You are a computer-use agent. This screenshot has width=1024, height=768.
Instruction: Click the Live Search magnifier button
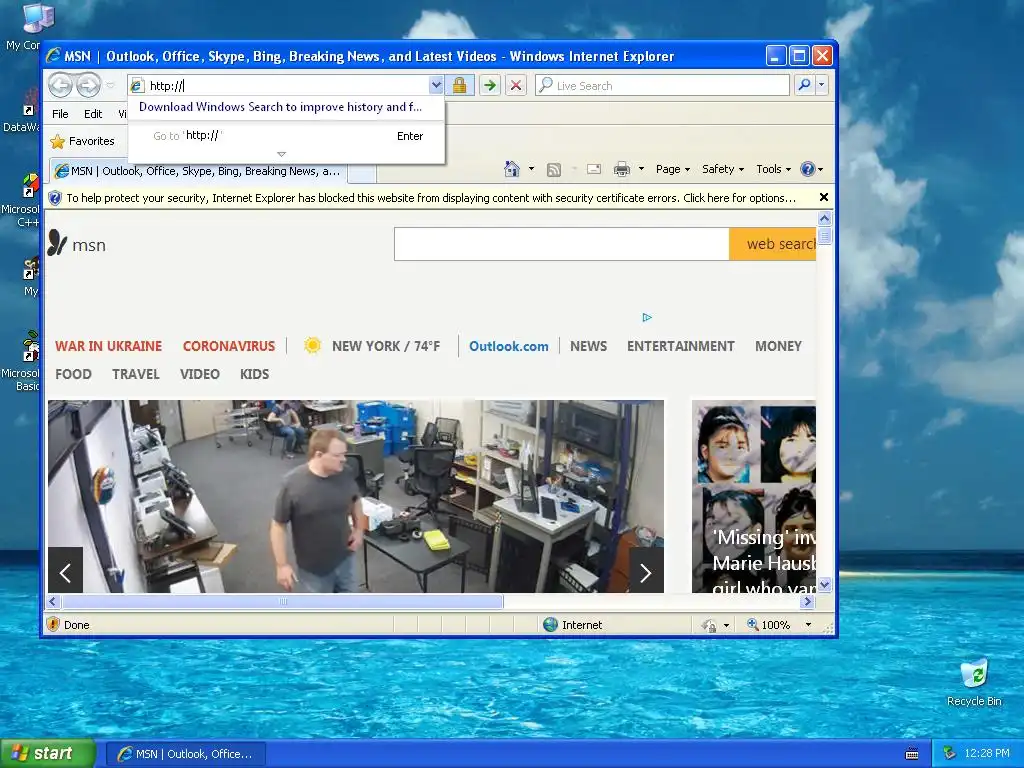click(805, 85)
